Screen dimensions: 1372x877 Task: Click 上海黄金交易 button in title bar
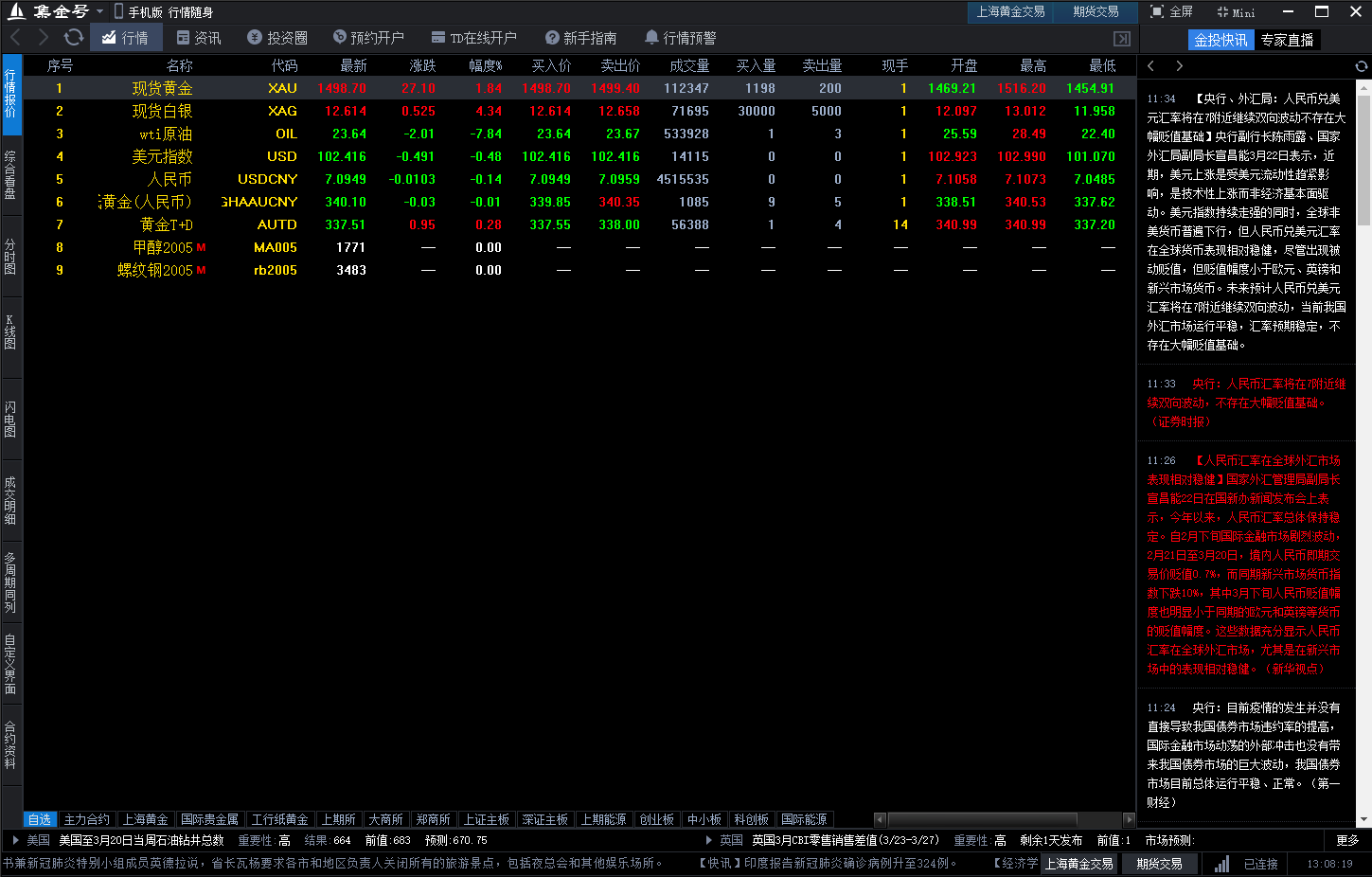pyautogui.click(x=1010, y=11)
